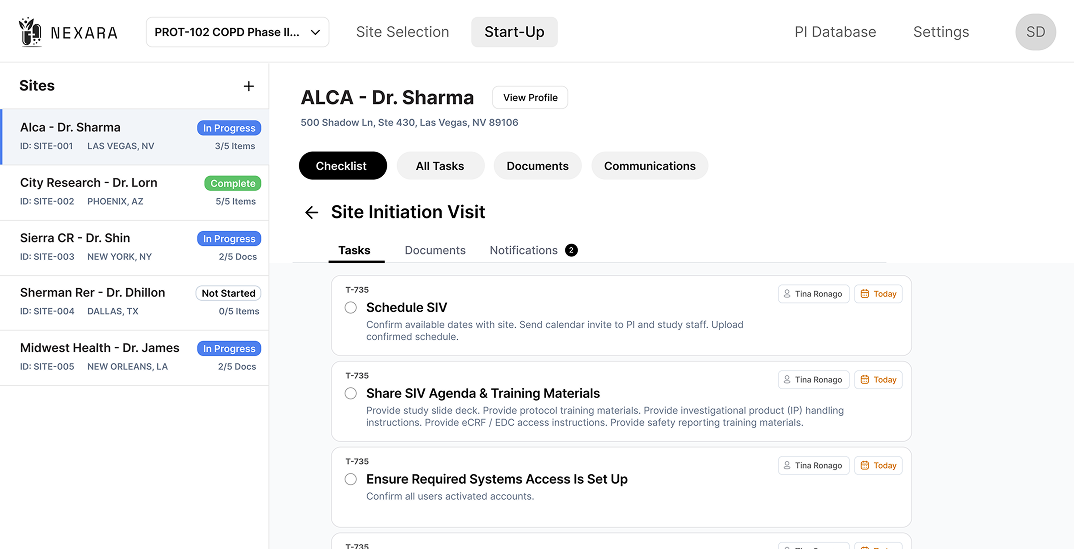
Task: Click the View Profile button
Action: (x=530, y=98)
